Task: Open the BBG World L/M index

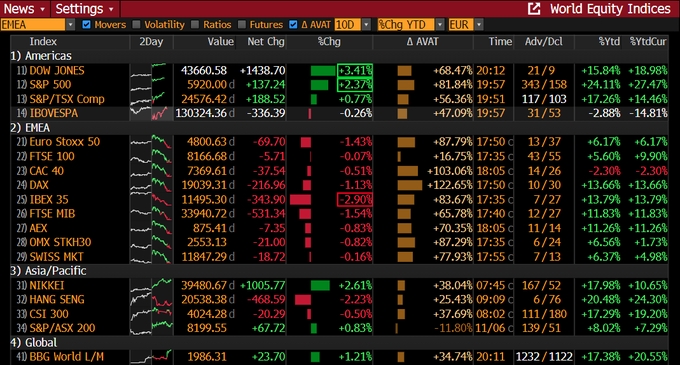Action: click(x=66, y=357)
